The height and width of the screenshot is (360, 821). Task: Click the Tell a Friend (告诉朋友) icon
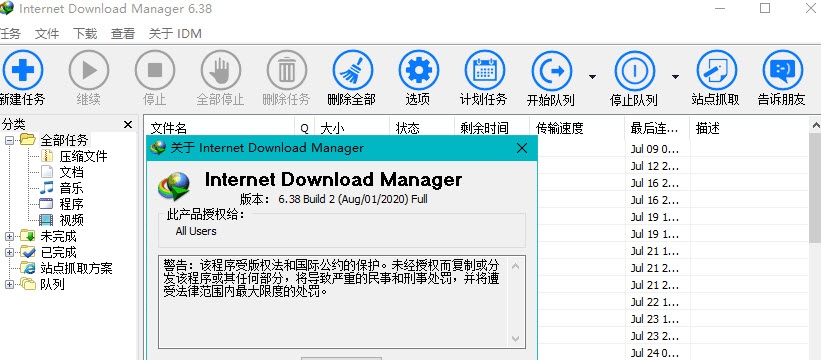click(782, 70)
